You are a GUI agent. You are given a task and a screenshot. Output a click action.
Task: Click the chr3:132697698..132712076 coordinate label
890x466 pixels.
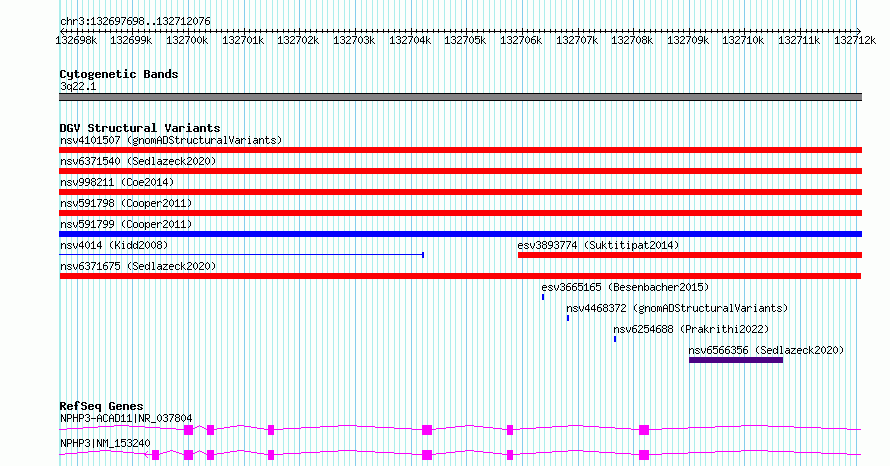(x=135, y=22)
